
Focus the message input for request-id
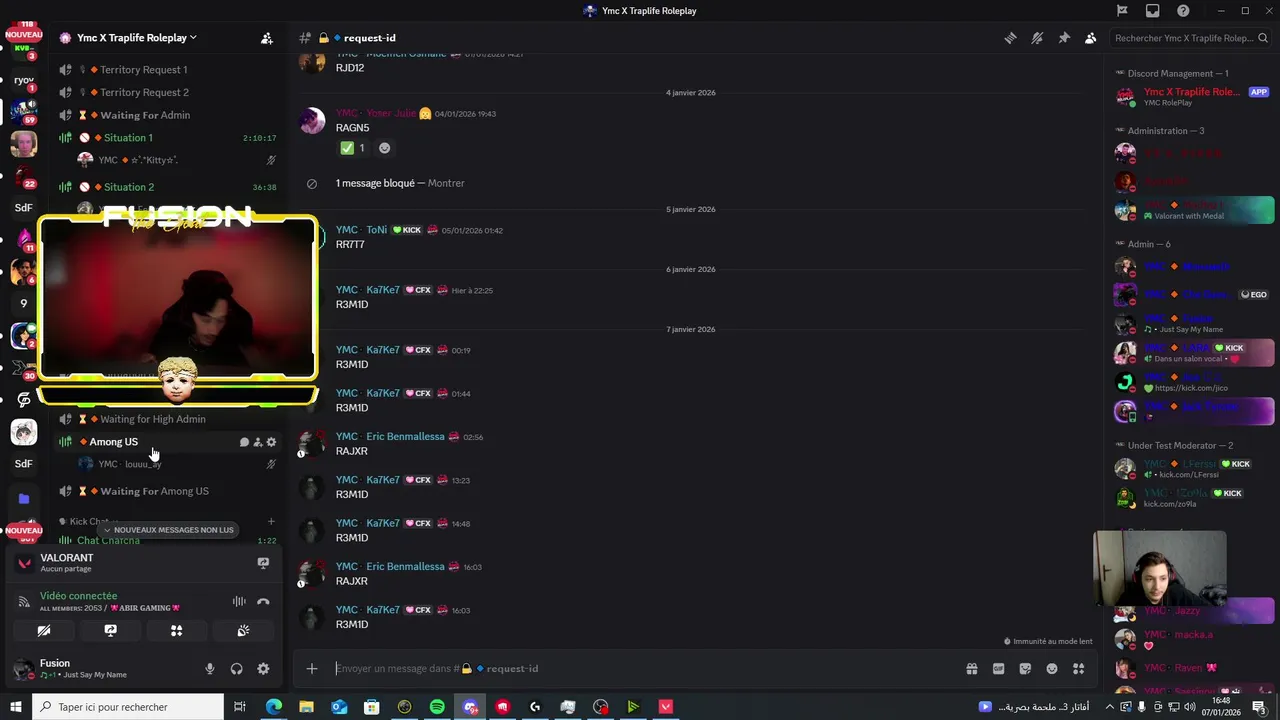(640, 669)
